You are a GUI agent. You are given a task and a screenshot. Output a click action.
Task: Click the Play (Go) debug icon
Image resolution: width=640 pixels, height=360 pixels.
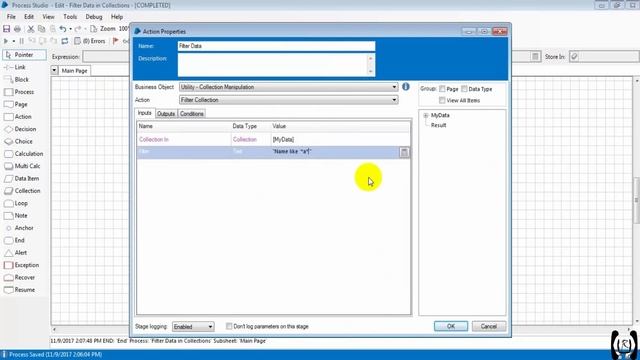[6, 41]
